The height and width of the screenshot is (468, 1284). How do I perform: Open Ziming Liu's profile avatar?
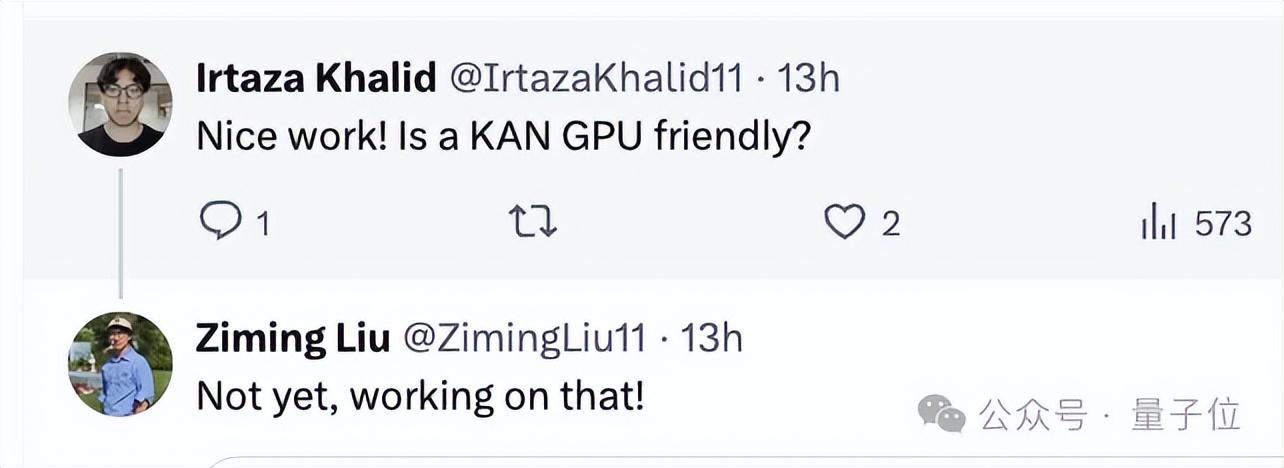(x=120, y=364)
